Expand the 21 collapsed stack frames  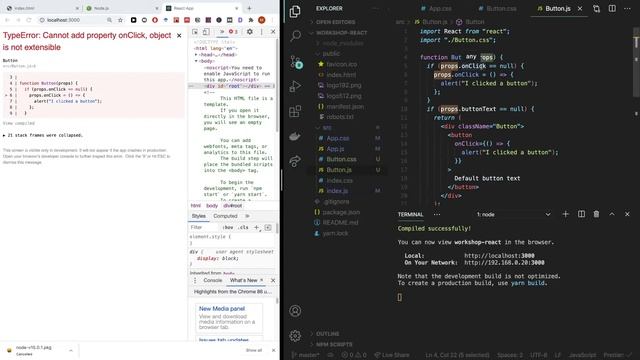click(x=43, y=135)
